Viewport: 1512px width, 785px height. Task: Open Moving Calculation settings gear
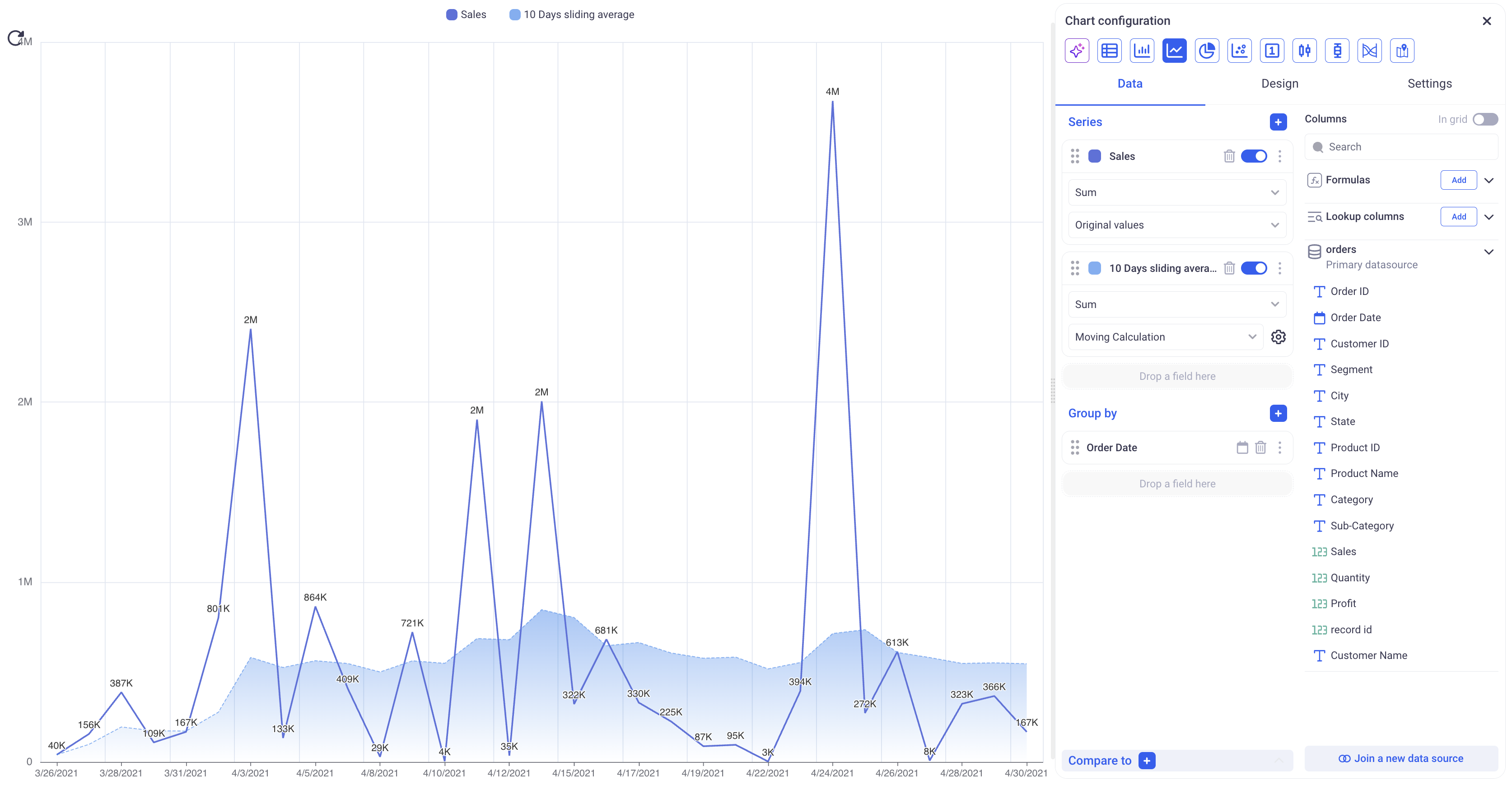tap(1278, 337)
